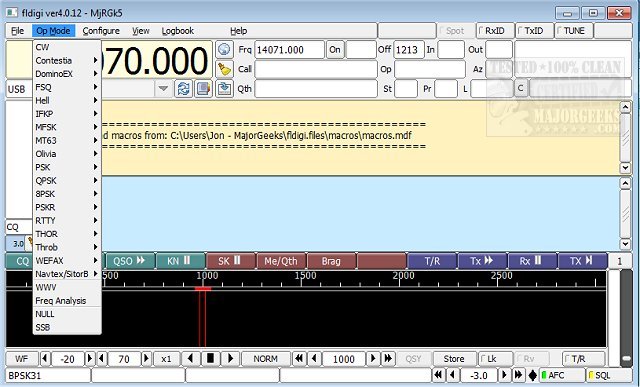Expand the THOR submenu
This screenshot has height=387, width=640.
click(67, 234)
